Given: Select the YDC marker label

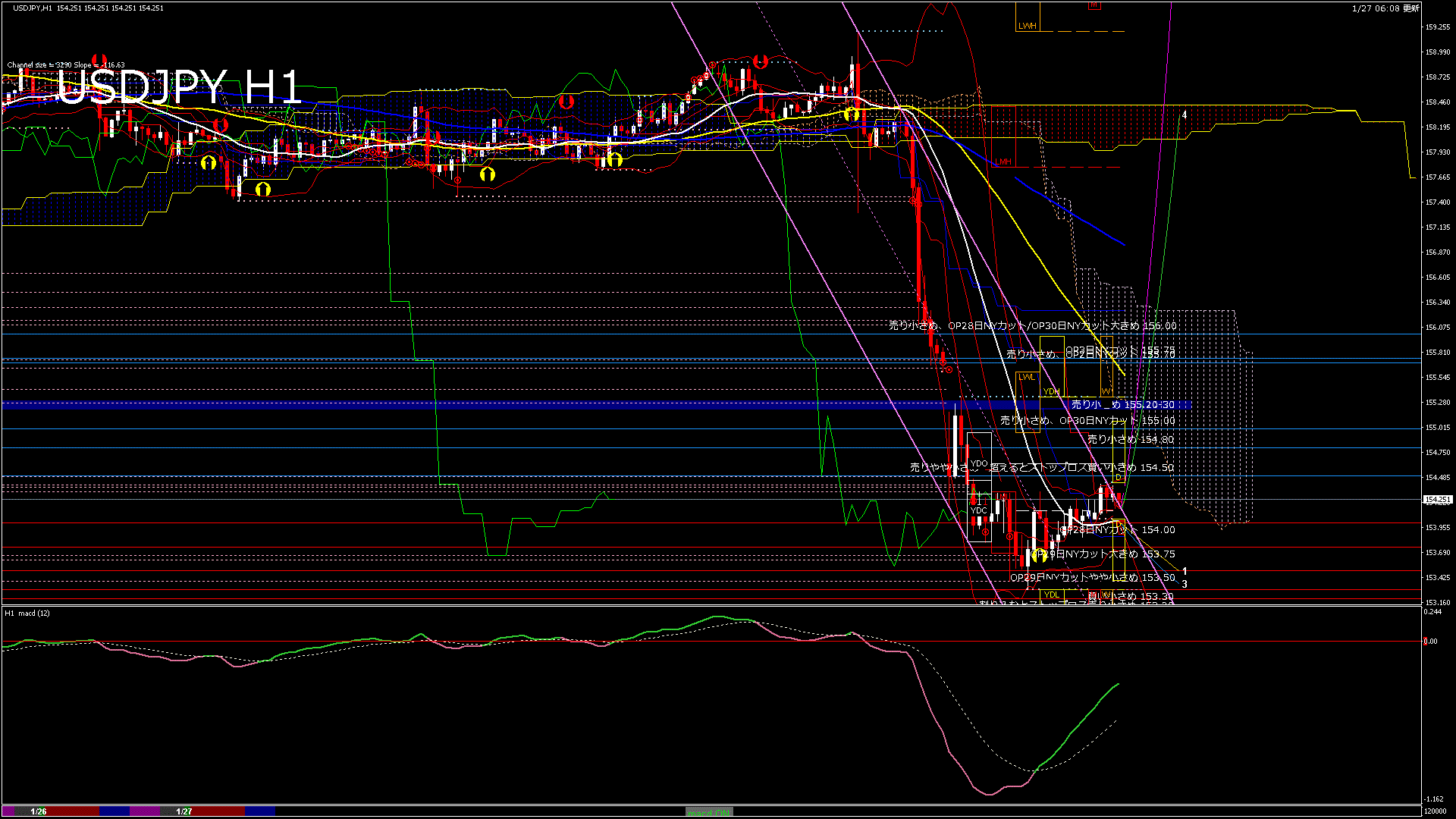Looking at the screenshot, I should 979,510.
